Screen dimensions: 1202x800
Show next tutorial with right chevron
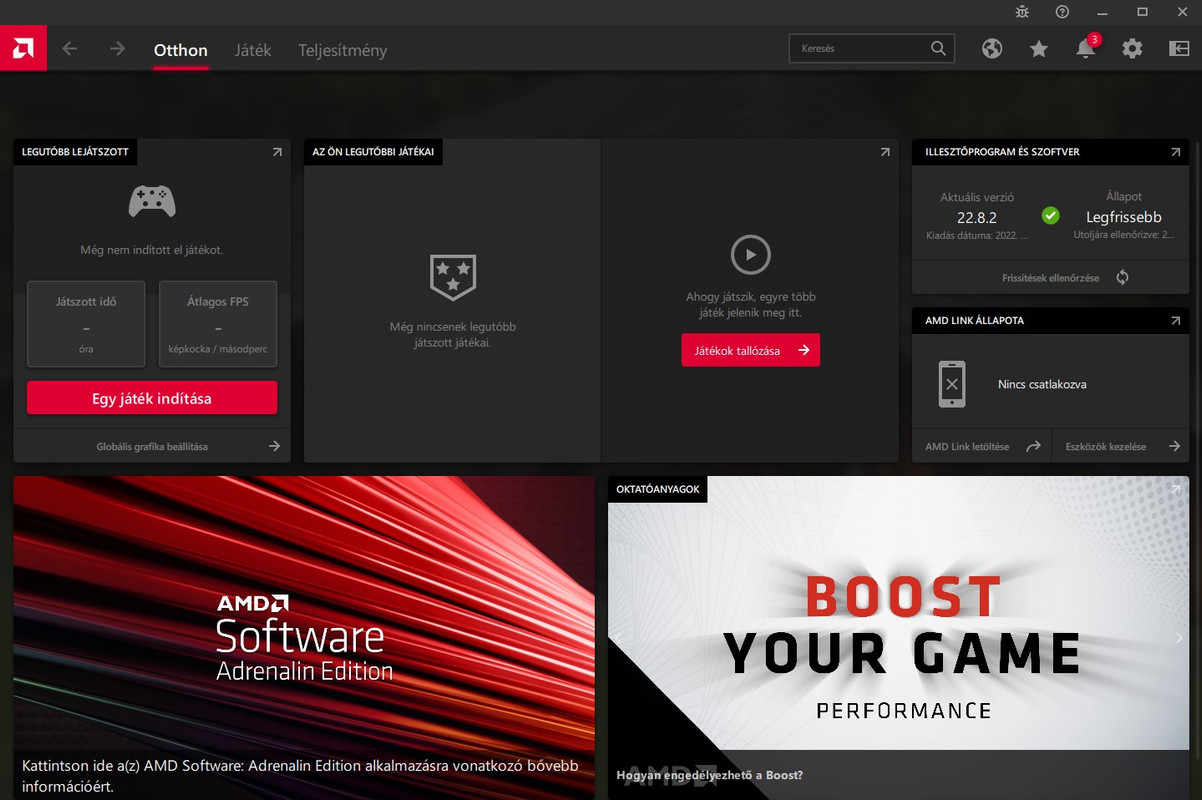(x=1179, y=637)
